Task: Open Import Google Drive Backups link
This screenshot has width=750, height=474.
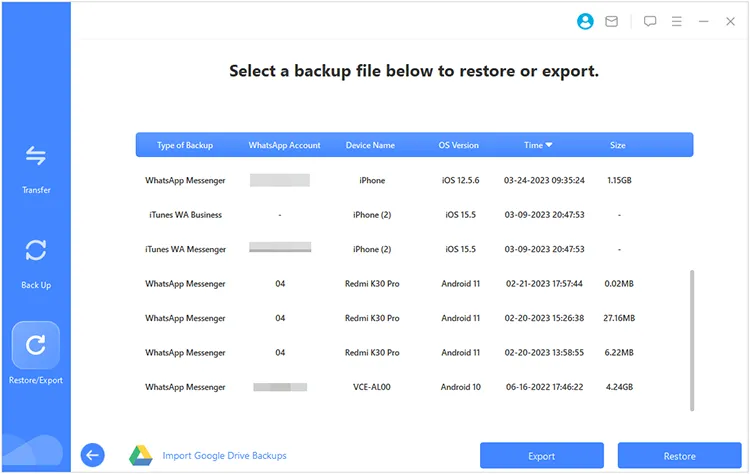Action: pos(224,456)
